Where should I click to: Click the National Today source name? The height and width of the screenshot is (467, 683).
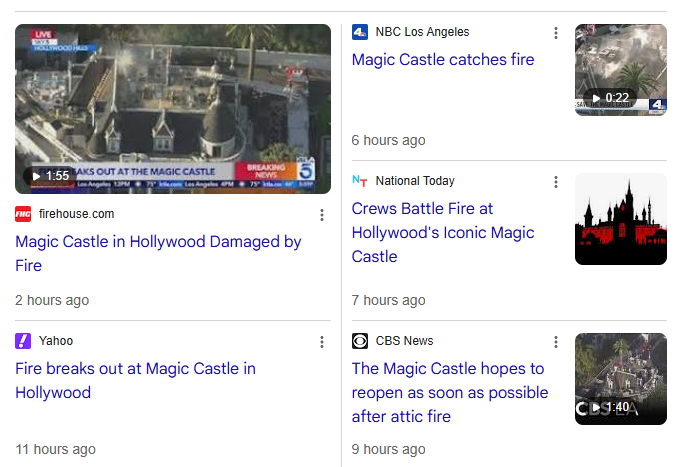coord(415,181)
